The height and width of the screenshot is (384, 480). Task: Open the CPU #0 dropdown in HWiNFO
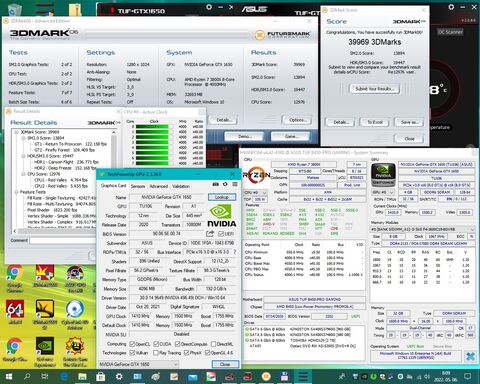(256, 192)
